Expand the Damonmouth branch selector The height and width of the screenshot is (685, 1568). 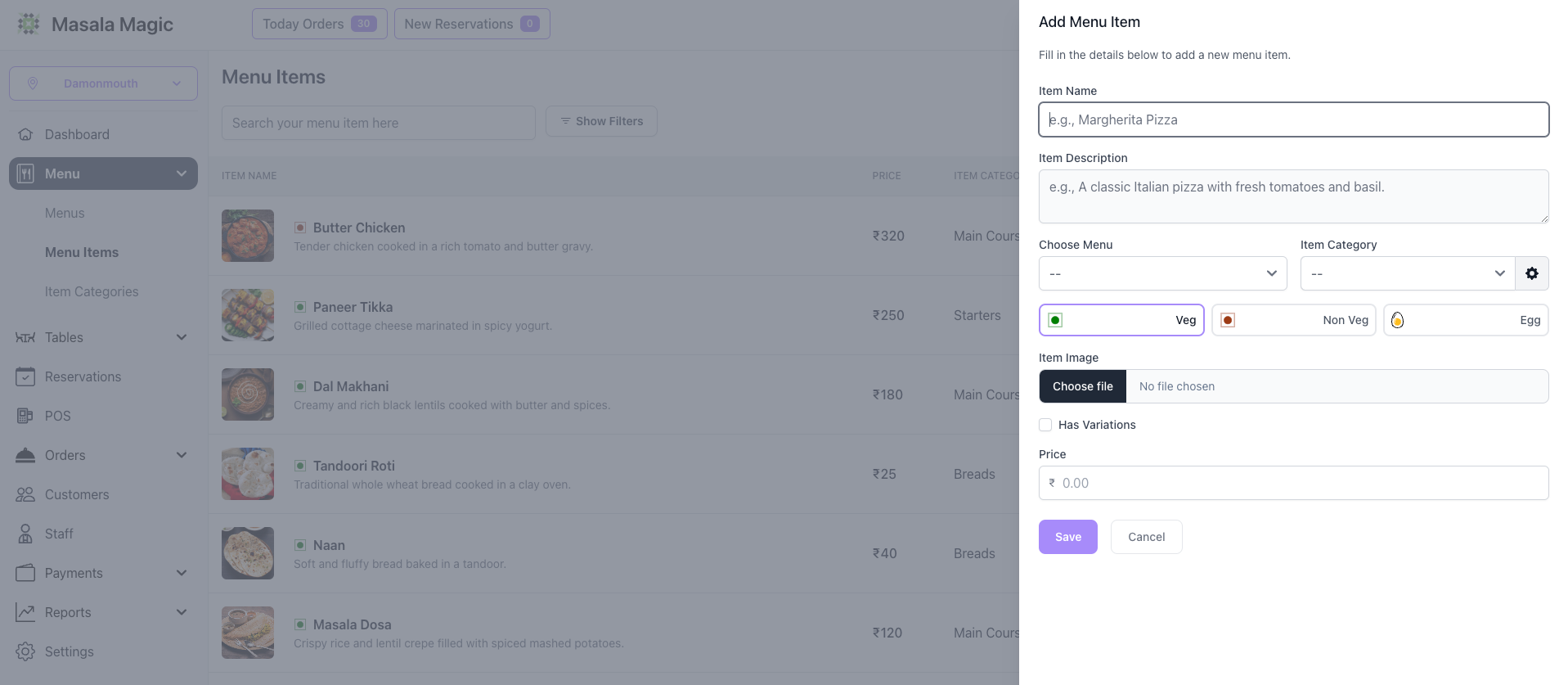pos(103,83)
